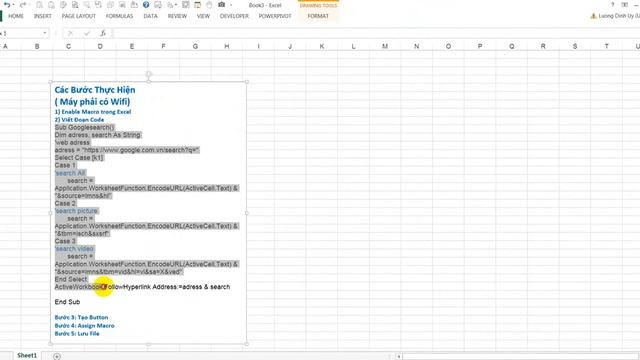Open the Undo history dropdown arrow
This screenshot has width=640, height=360.
[13, 5]
